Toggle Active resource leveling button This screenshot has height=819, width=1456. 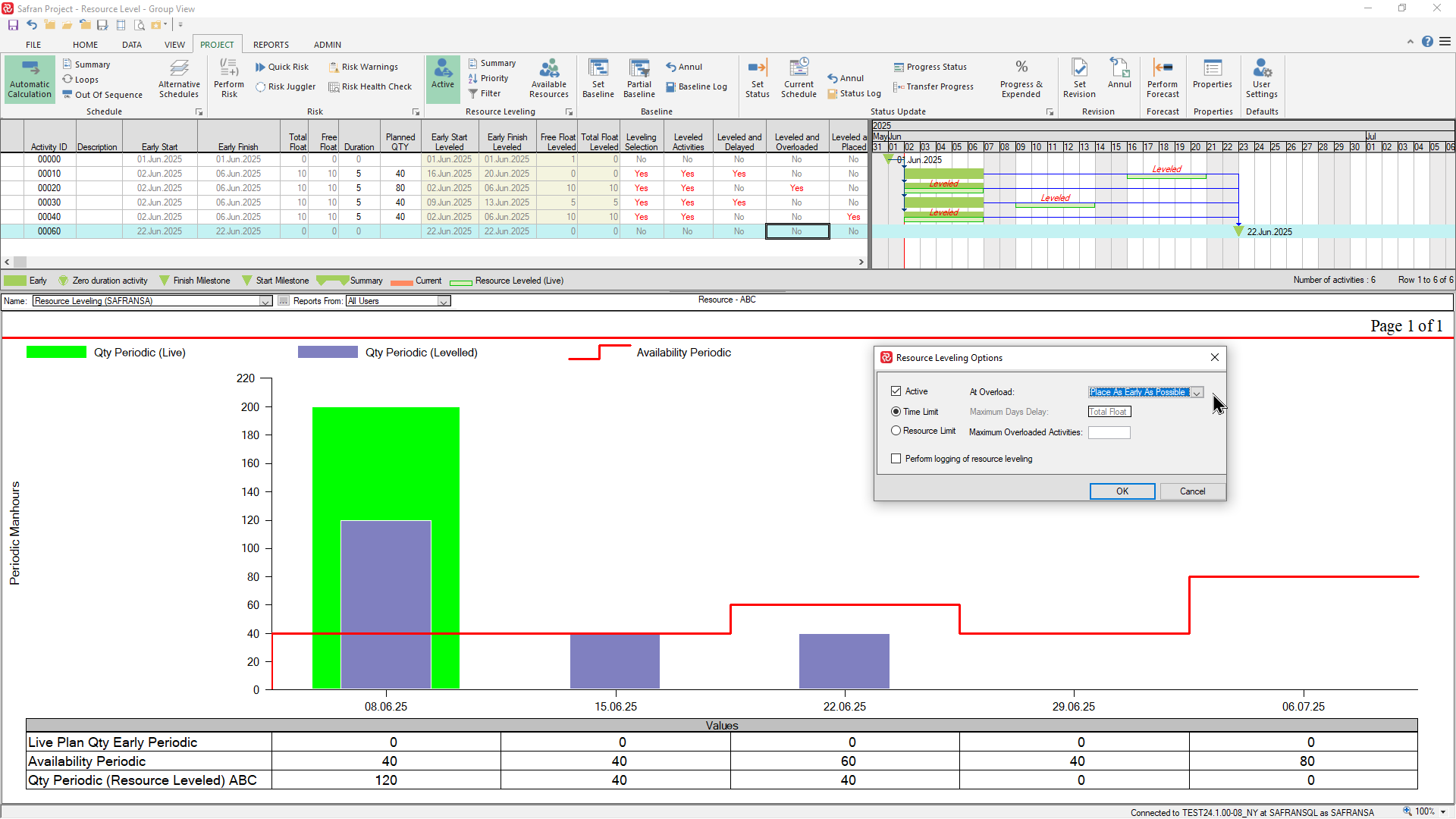[x=443, y=79]
